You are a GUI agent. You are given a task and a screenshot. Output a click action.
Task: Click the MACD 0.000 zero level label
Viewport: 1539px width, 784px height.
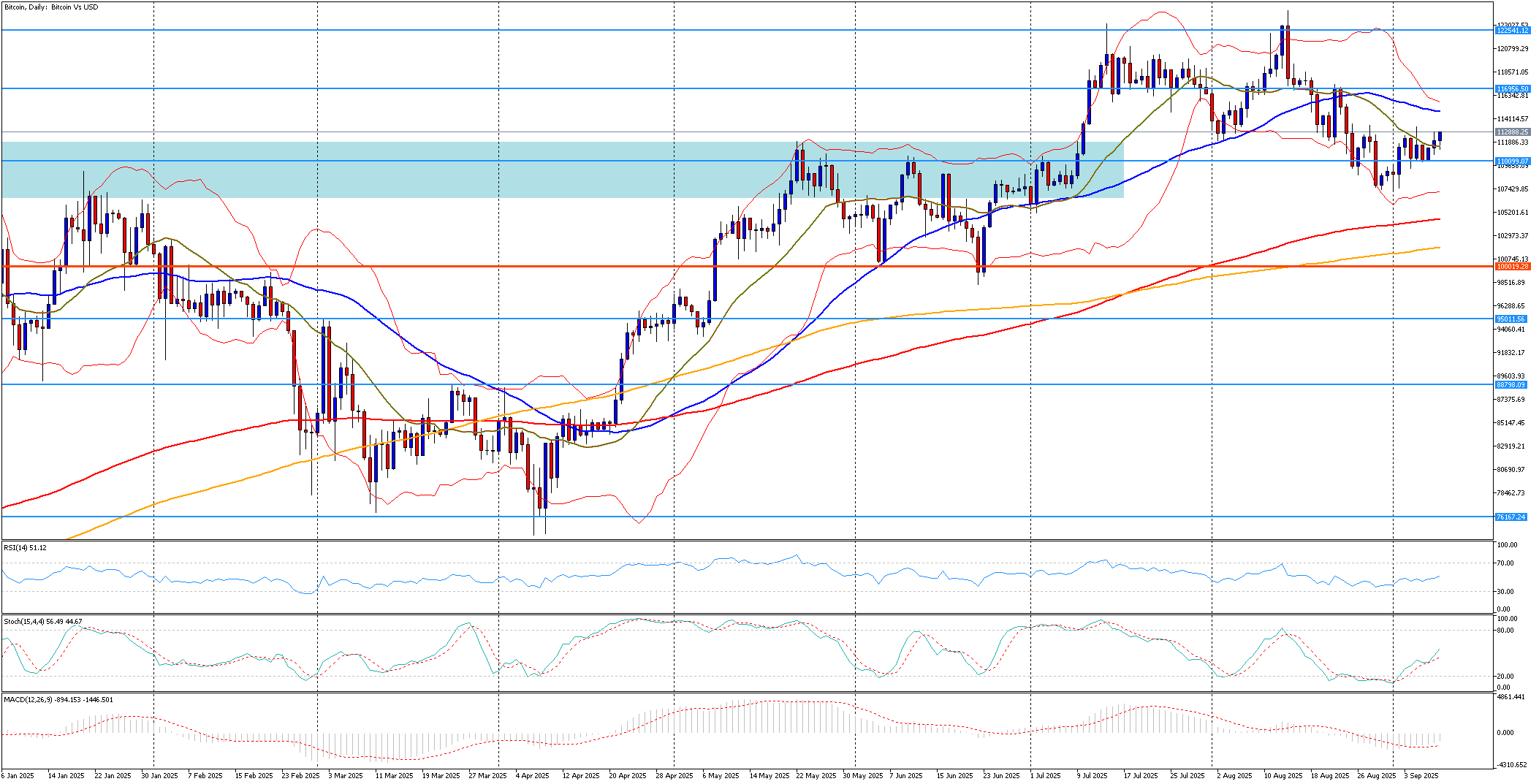coord(1505,733)
